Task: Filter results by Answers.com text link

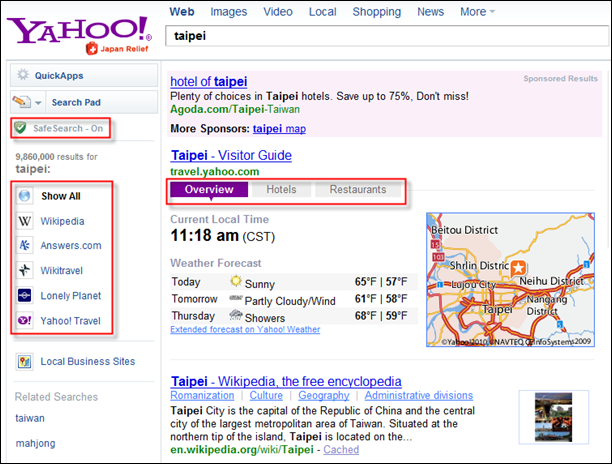Action: pyautogui.click(x=71, y=246)
